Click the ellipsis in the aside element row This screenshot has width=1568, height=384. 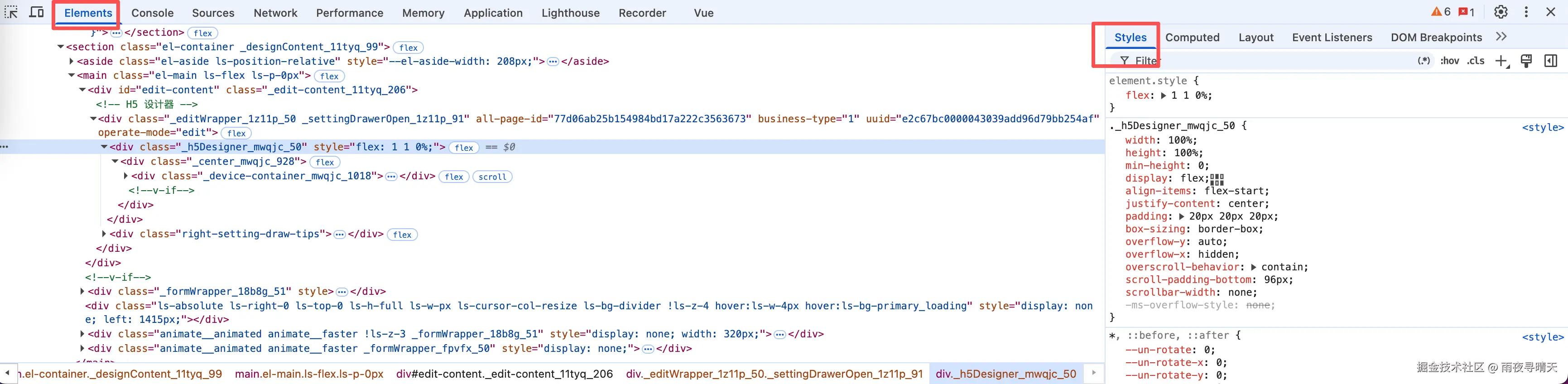click(553, 62)
